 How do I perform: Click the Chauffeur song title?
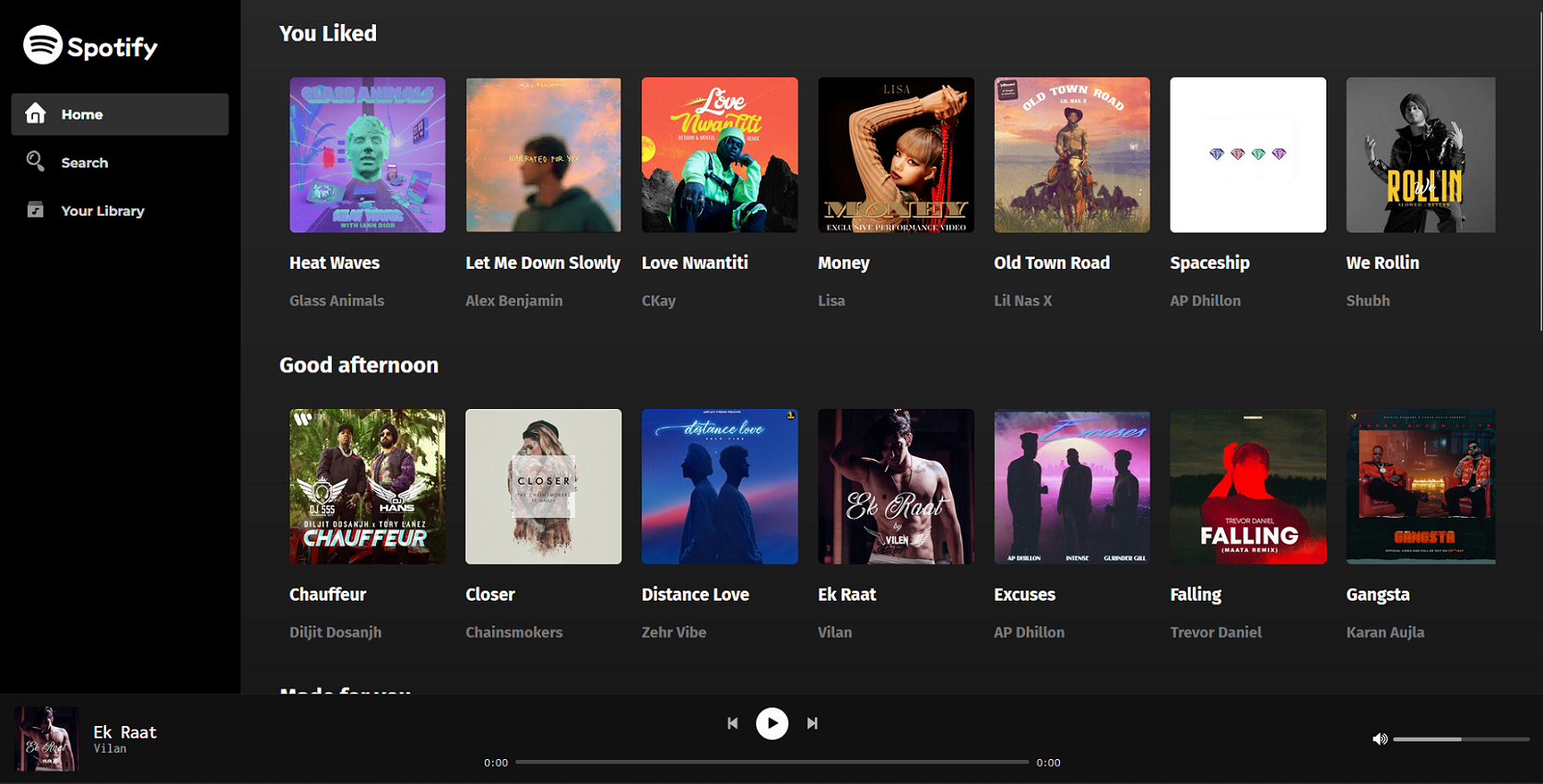[327, 594]
